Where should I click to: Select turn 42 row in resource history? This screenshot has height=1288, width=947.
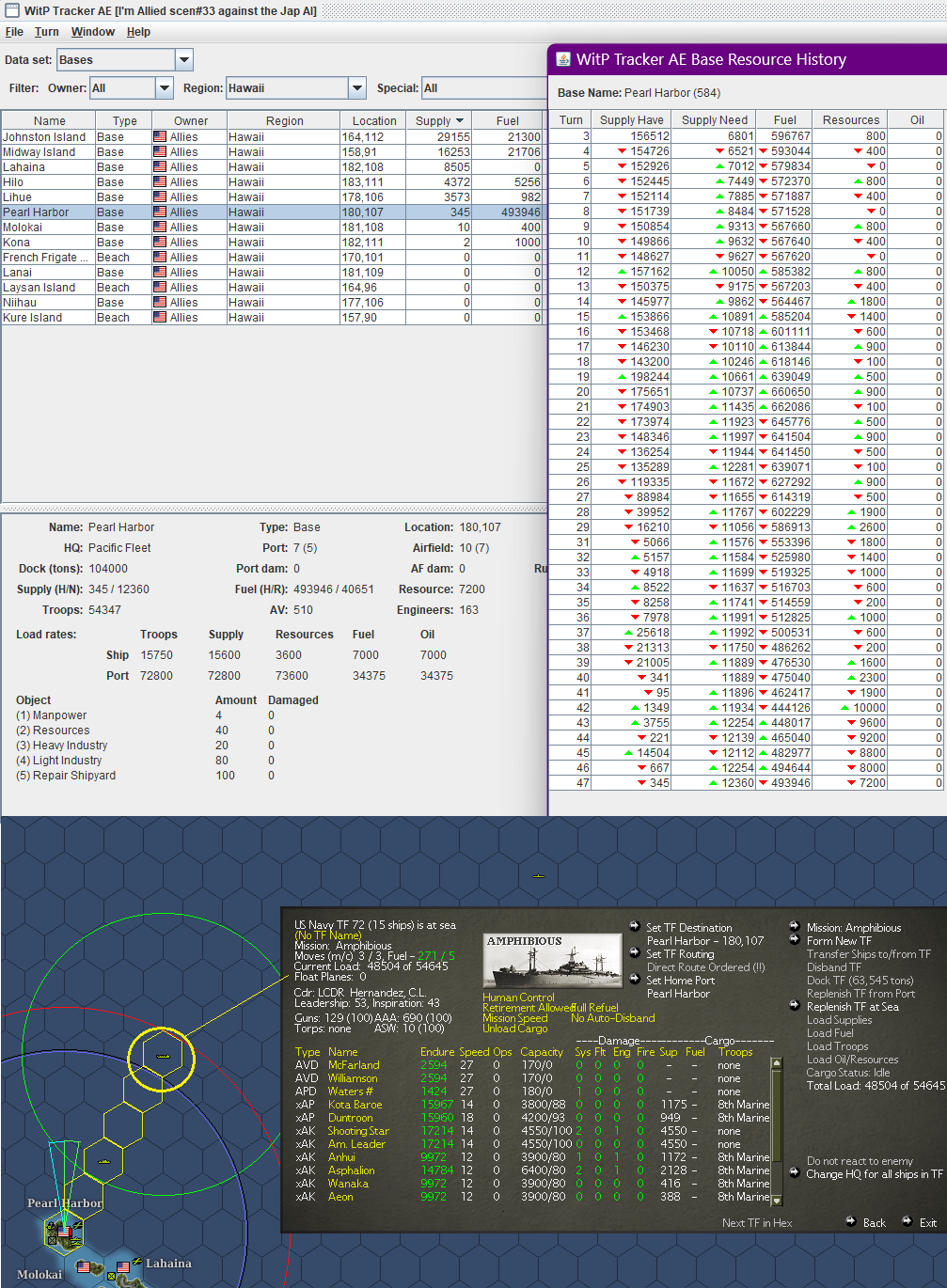pos(747,707)
